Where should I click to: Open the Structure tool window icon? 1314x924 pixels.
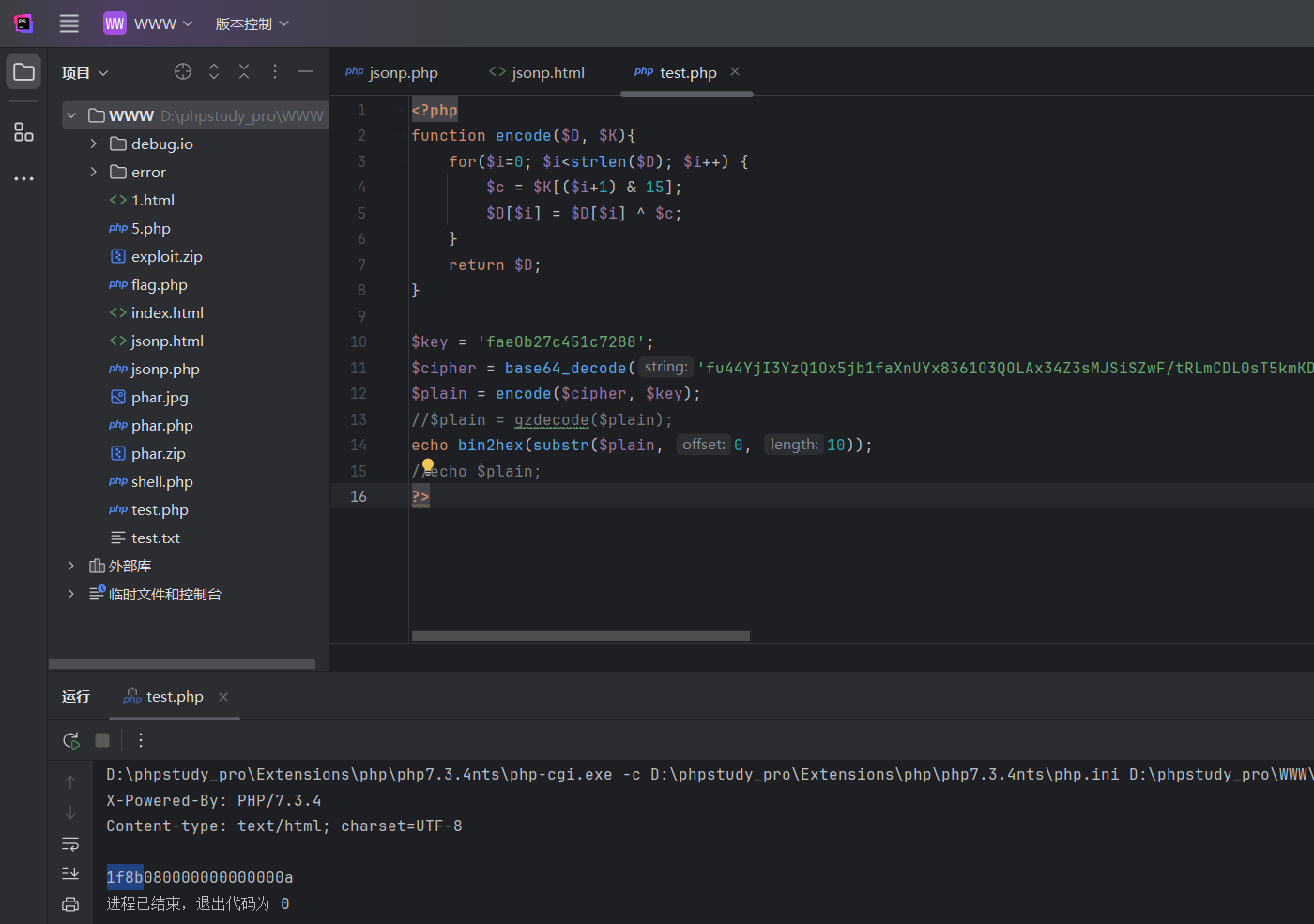click(x=23, y=132)
